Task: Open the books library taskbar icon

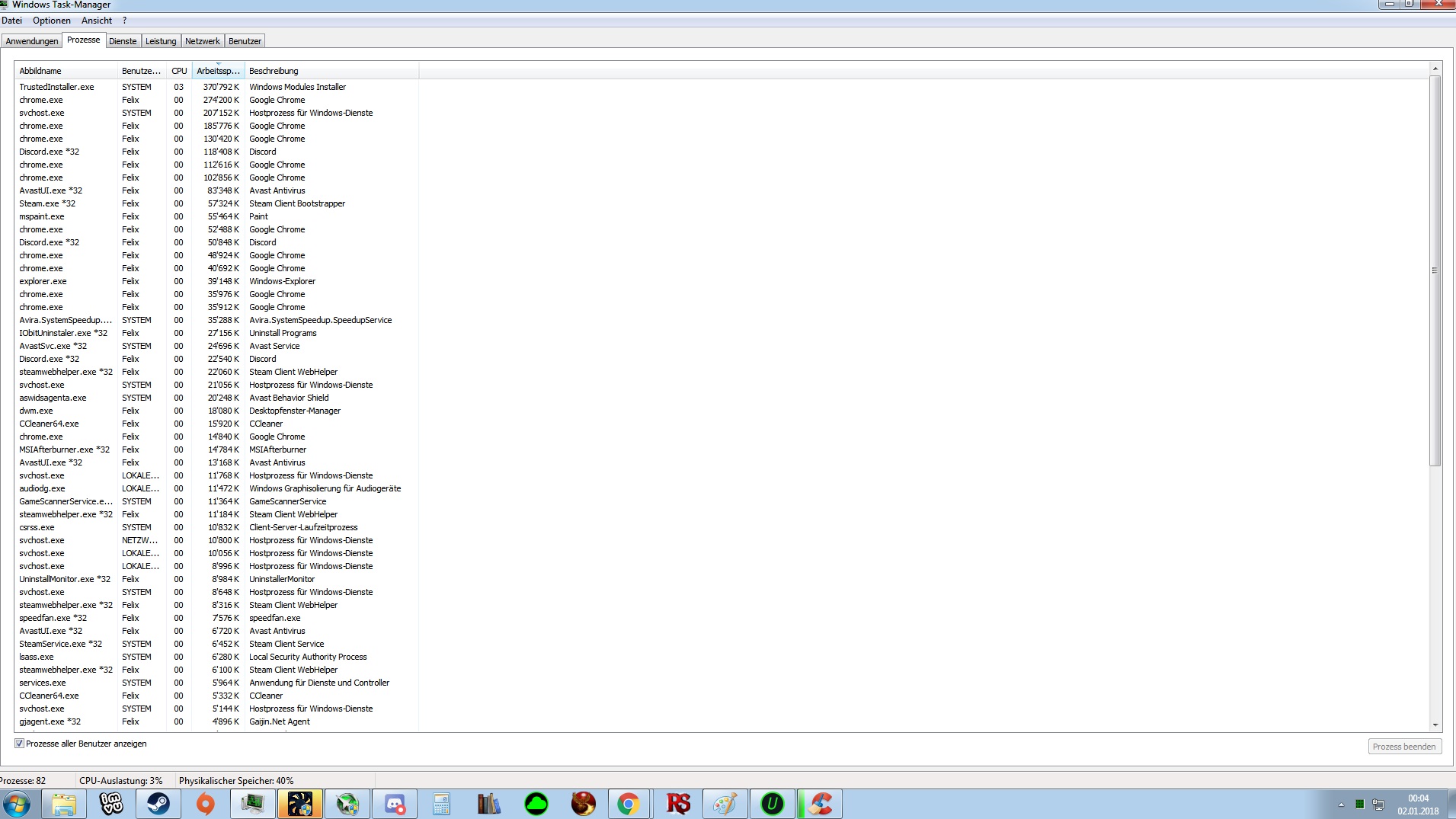Action: click(x=489, y=804)
